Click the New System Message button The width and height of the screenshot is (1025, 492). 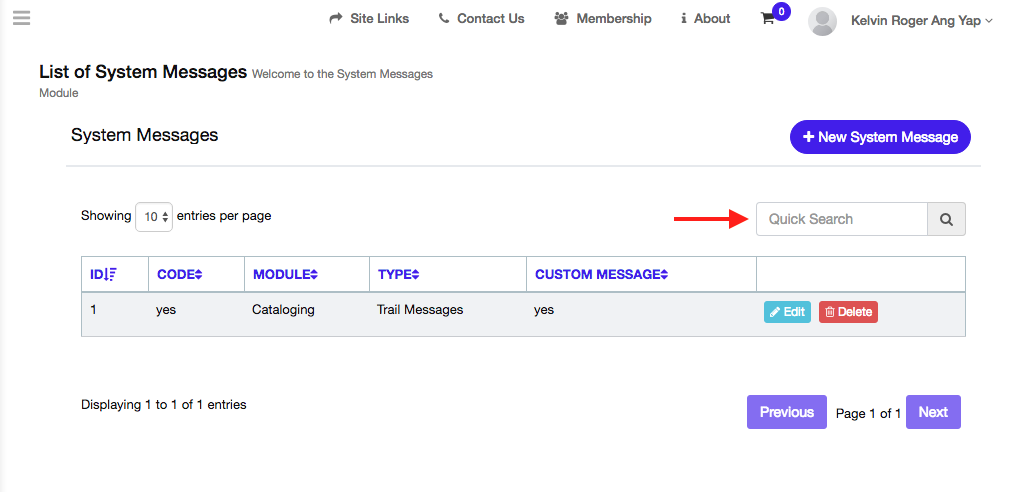point(880,137)
